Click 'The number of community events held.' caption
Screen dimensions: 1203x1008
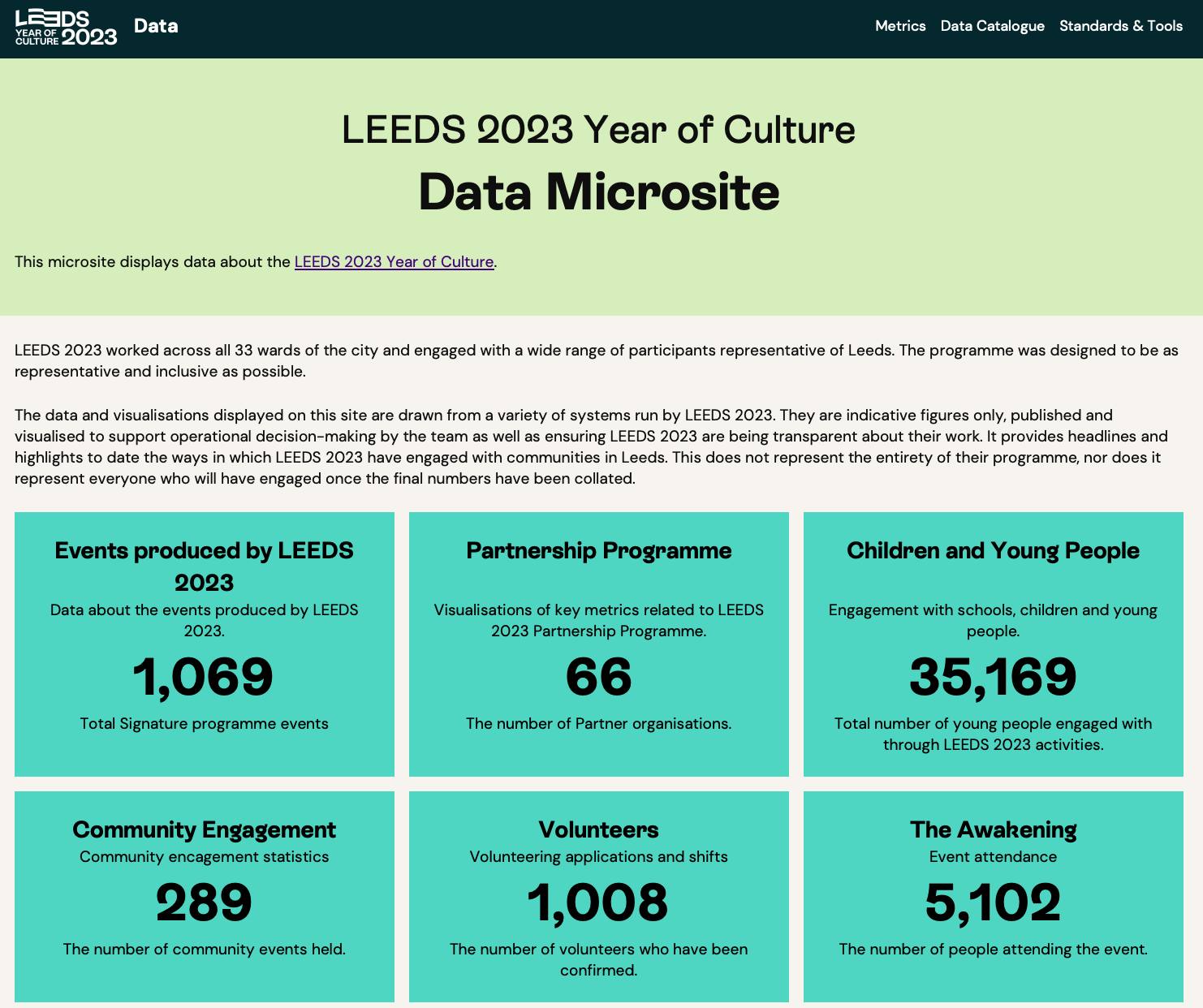205,949
